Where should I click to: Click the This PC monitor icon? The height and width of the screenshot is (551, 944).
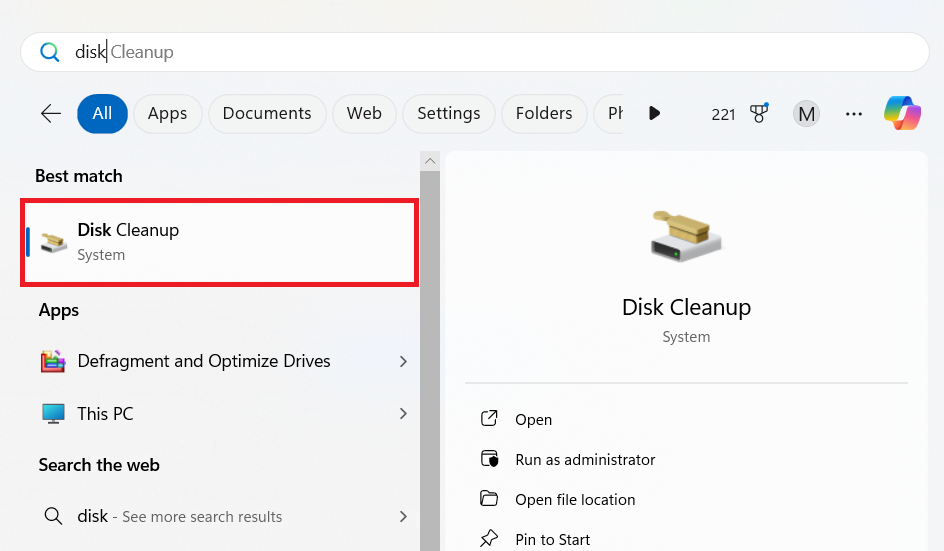point(53,414)
